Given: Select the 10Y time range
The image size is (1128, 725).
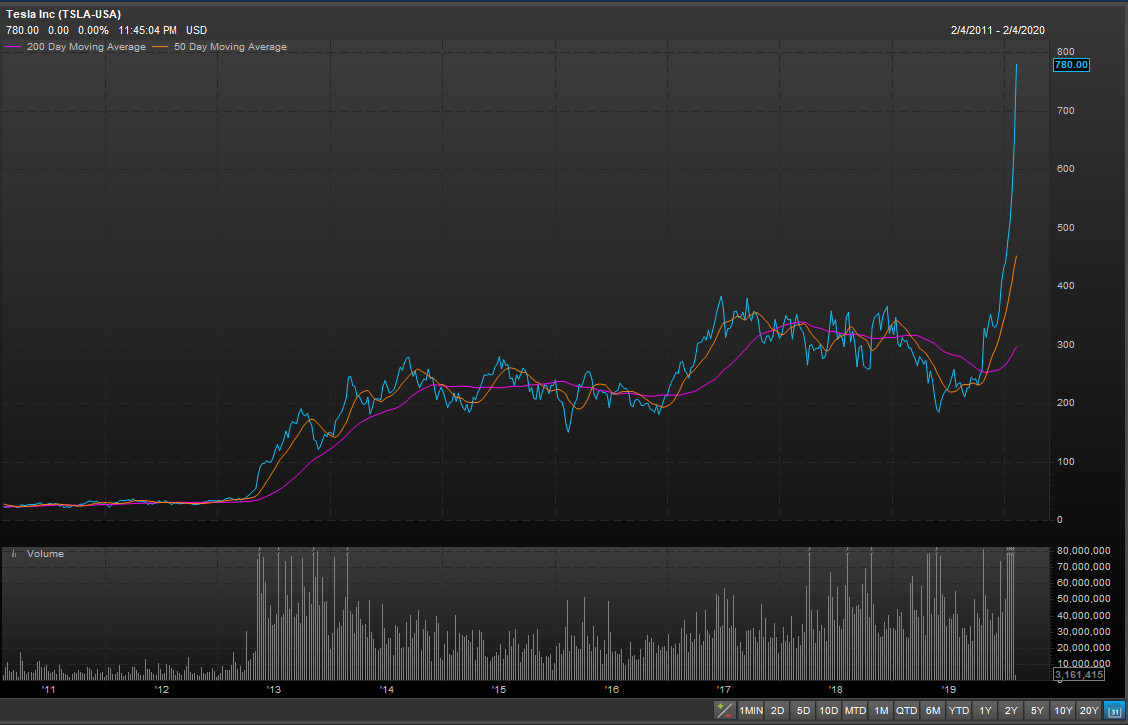Looking at the screenshot, I should pos(1063,711).
